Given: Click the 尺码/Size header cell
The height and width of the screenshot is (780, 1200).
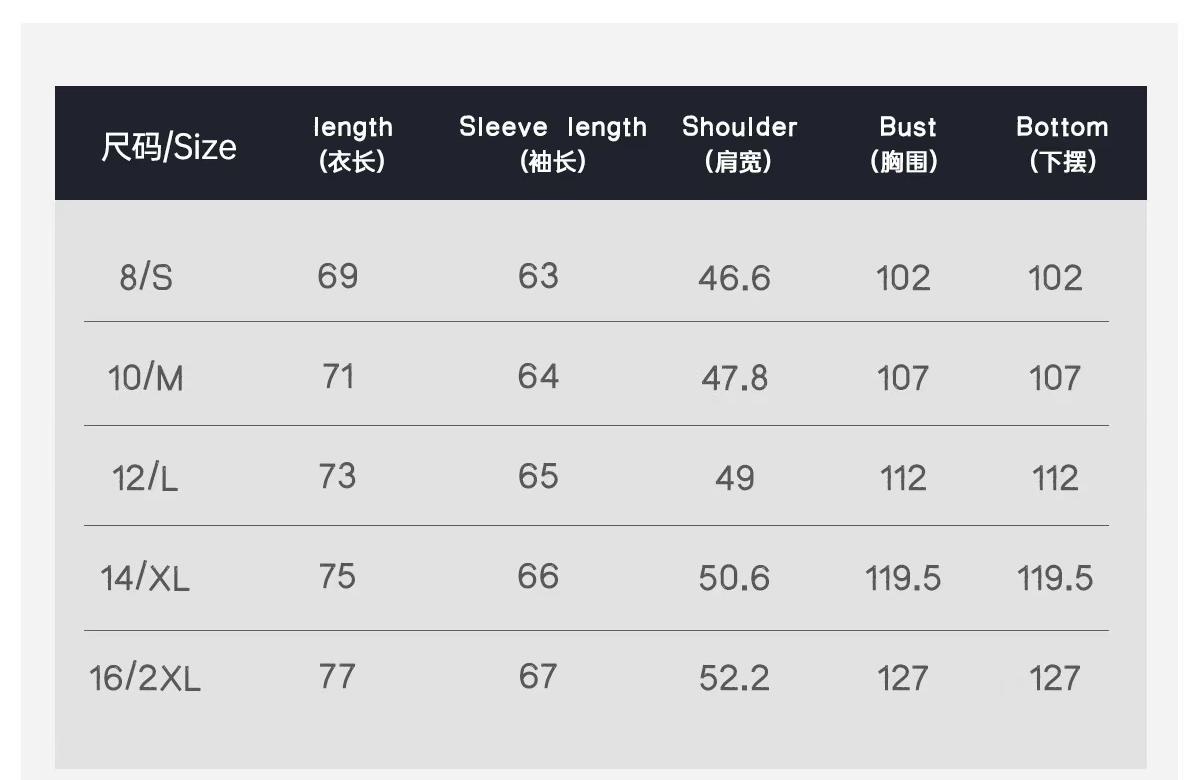Looking at the screenshot, I should [x=169, y=147].
